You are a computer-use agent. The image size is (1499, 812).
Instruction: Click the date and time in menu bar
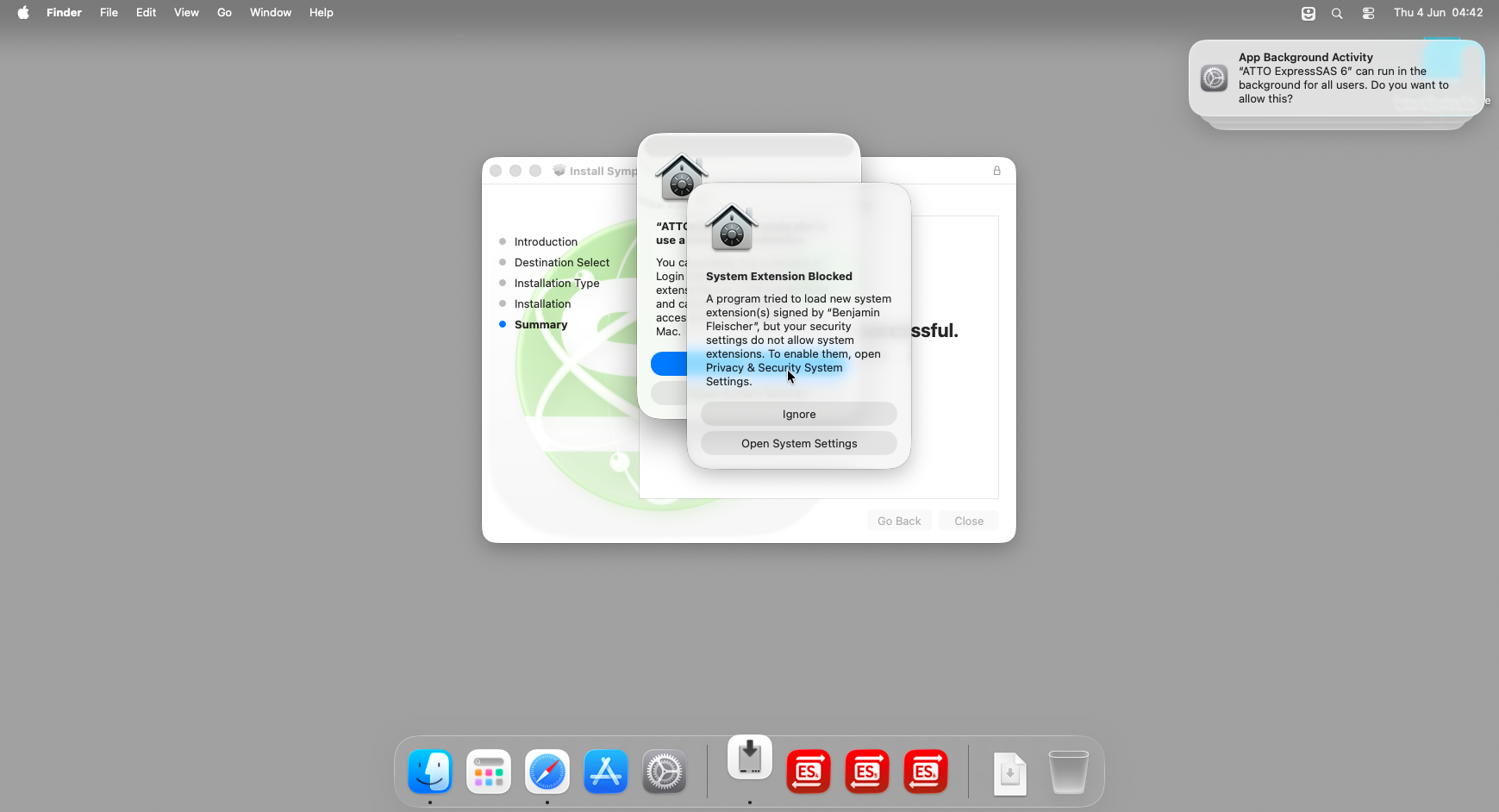point(1438,12)
